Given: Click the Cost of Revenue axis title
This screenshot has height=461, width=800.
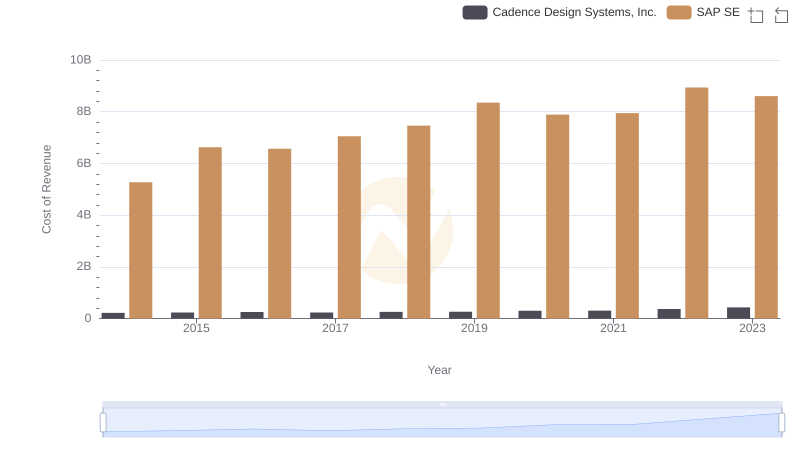Looking at the screenshot, I should point(46,189).
